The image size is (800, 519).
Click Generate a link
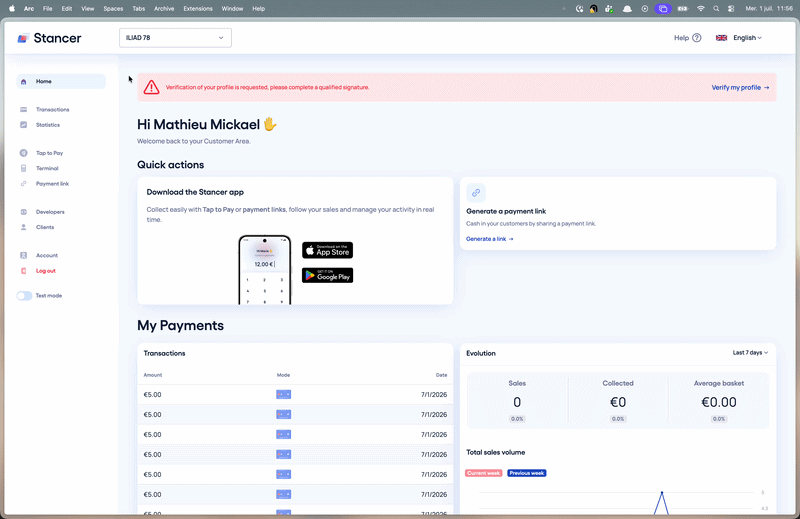(489, 239)
